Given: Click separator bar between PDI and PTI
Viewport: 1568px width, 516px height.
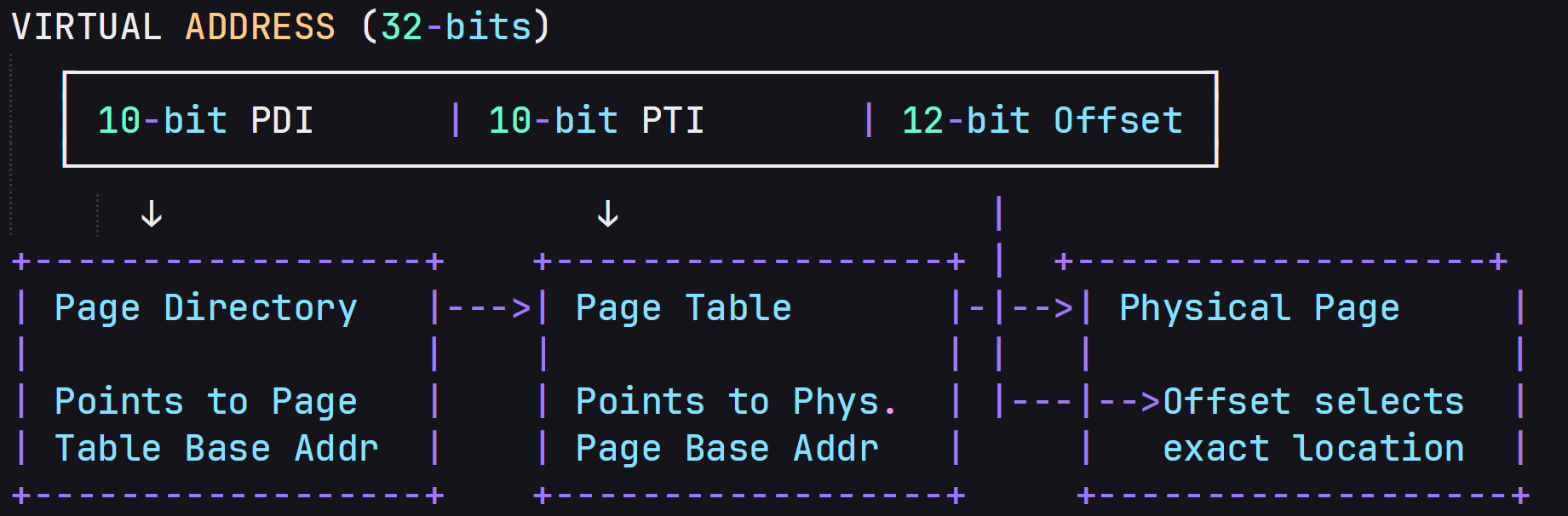Looking at the screenshot, I should tap(456, 120).
